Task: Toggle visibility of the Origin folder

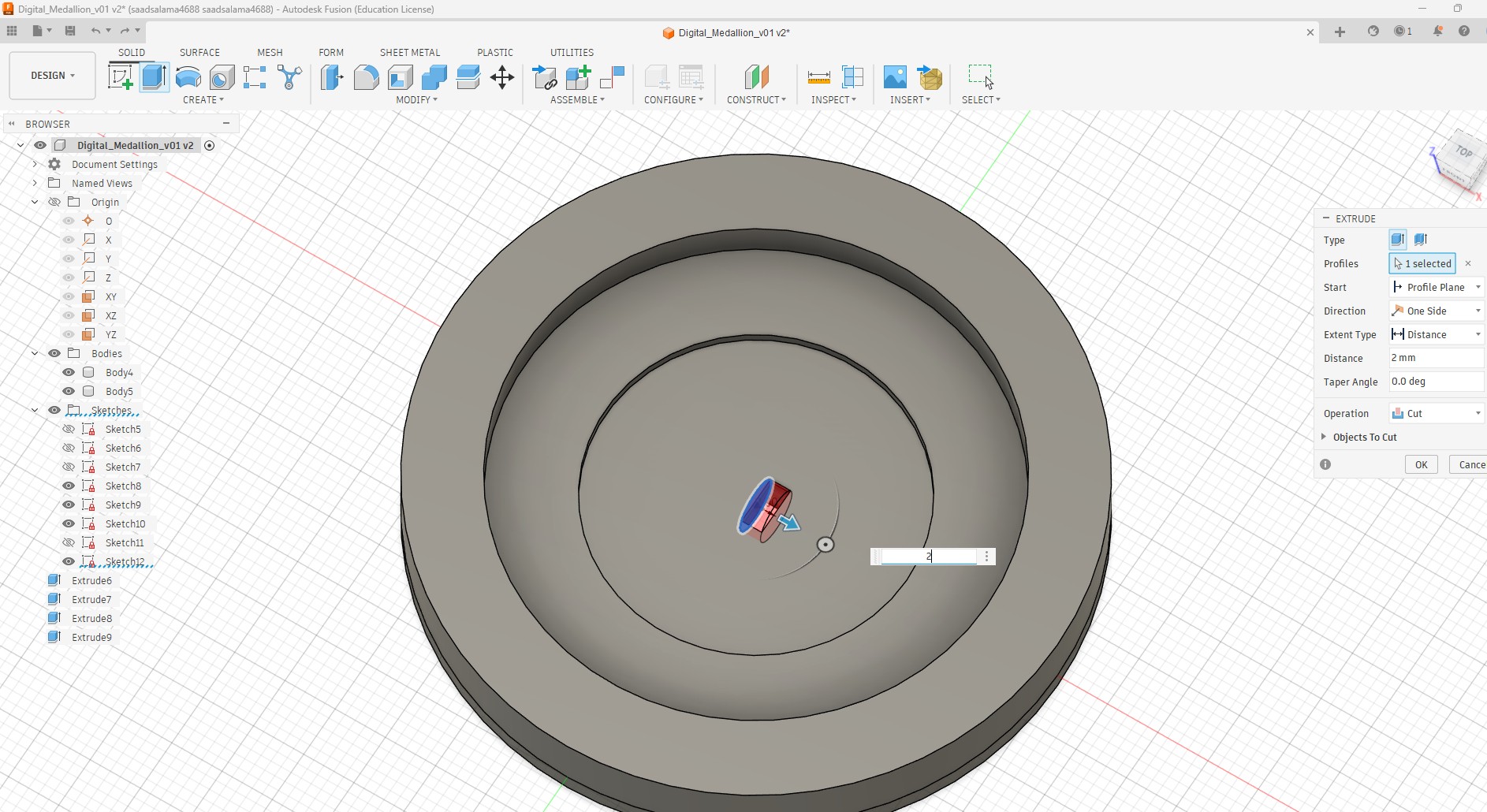Action: tap(54, 202)
